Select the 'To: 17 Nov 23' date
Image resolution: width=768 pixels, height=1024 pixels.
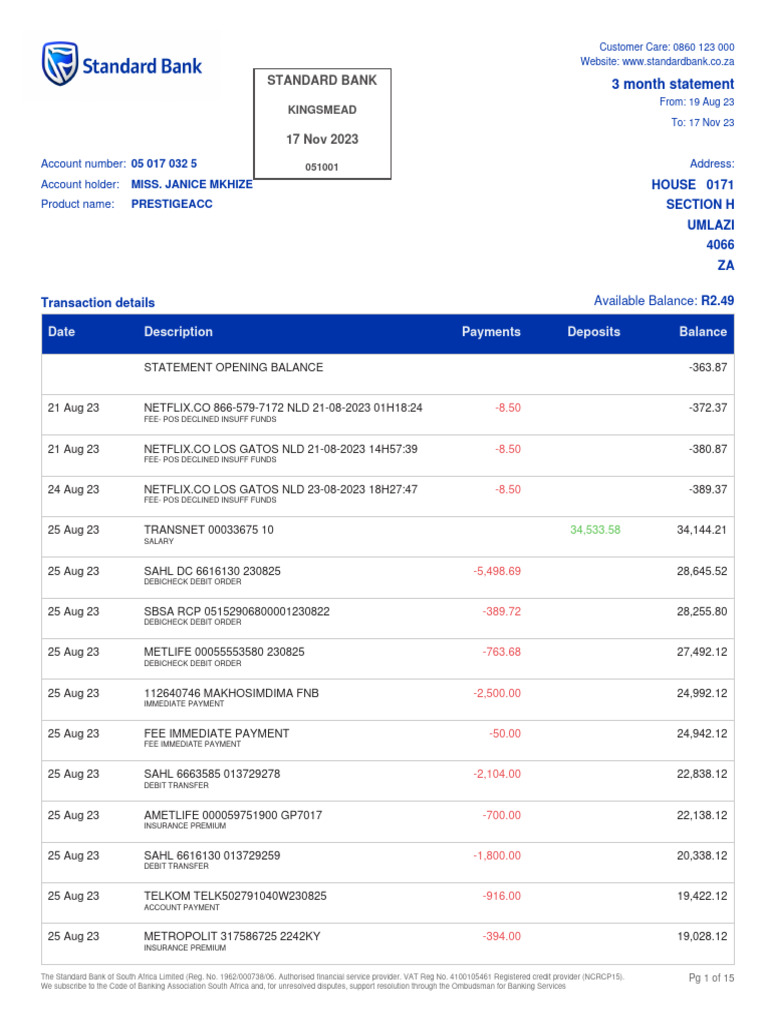[703, 123]
